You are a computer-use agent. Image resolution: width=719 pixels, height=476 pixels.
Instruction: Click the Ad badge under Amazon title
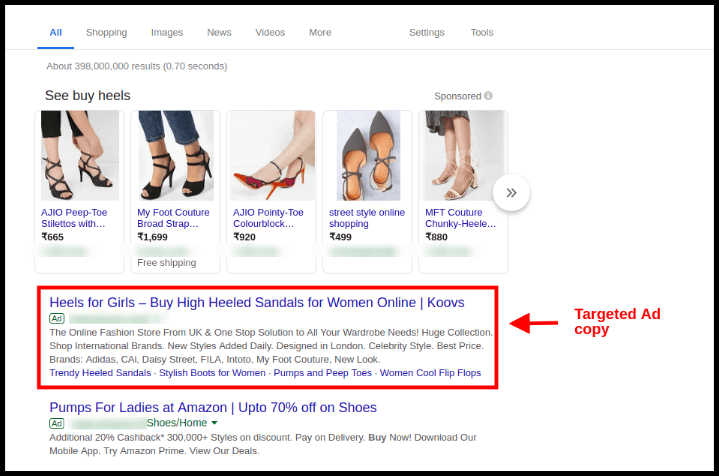[x=57, y=423]
